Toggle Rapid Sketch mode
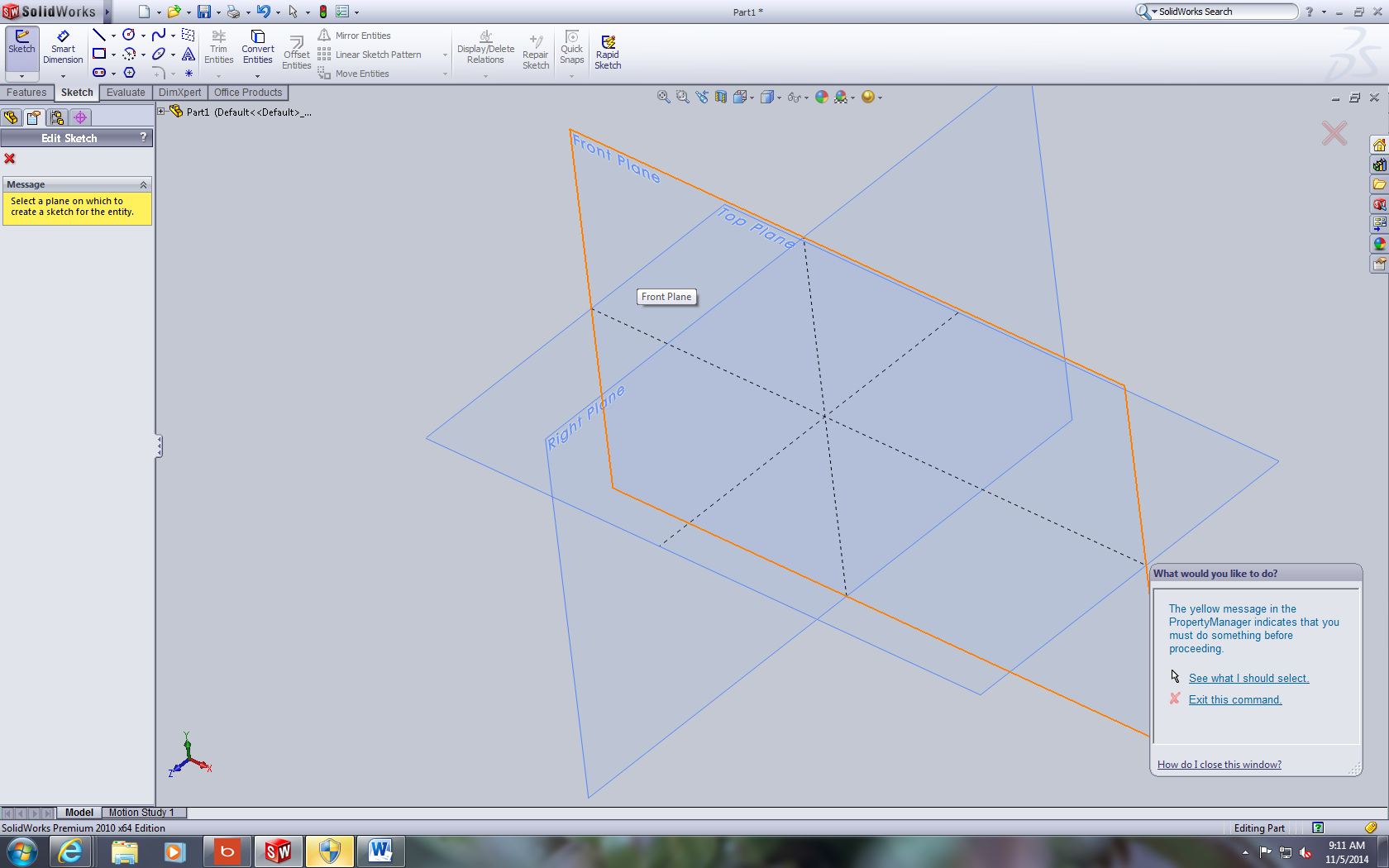Viewport: 1389px width, 868px height. (608, 53)
